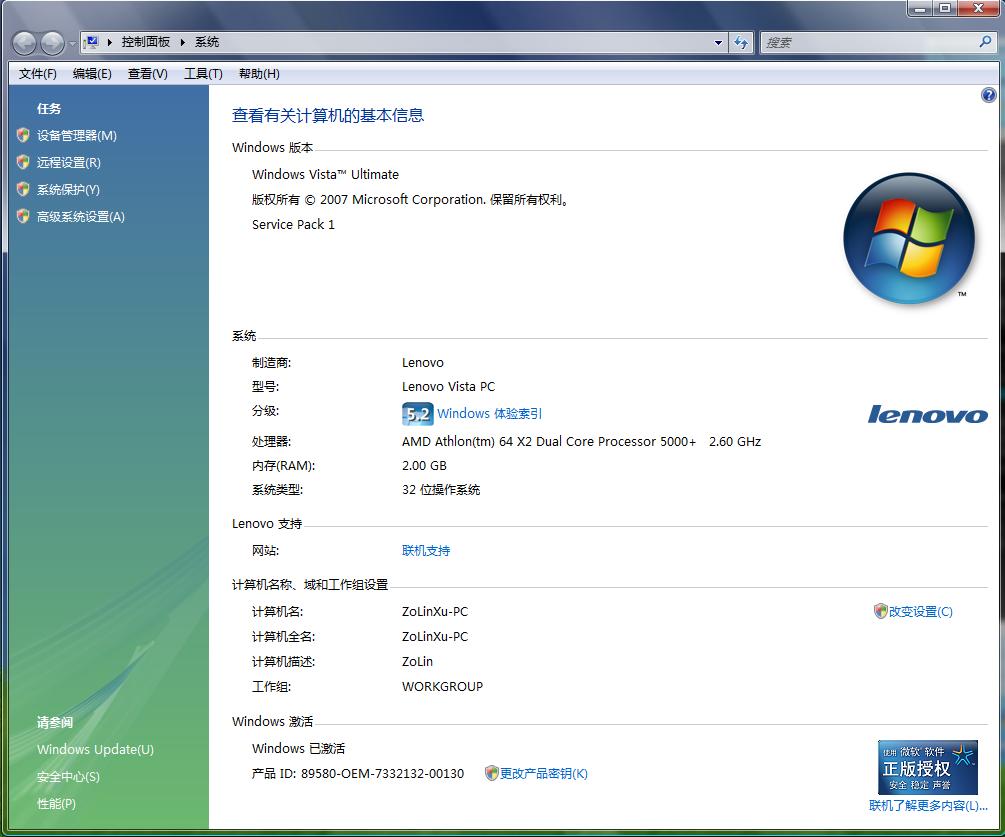Viewport: 1005px width, 837px height.
Task: Focus the 搜索 search field
Action: [x=870, y=42]
